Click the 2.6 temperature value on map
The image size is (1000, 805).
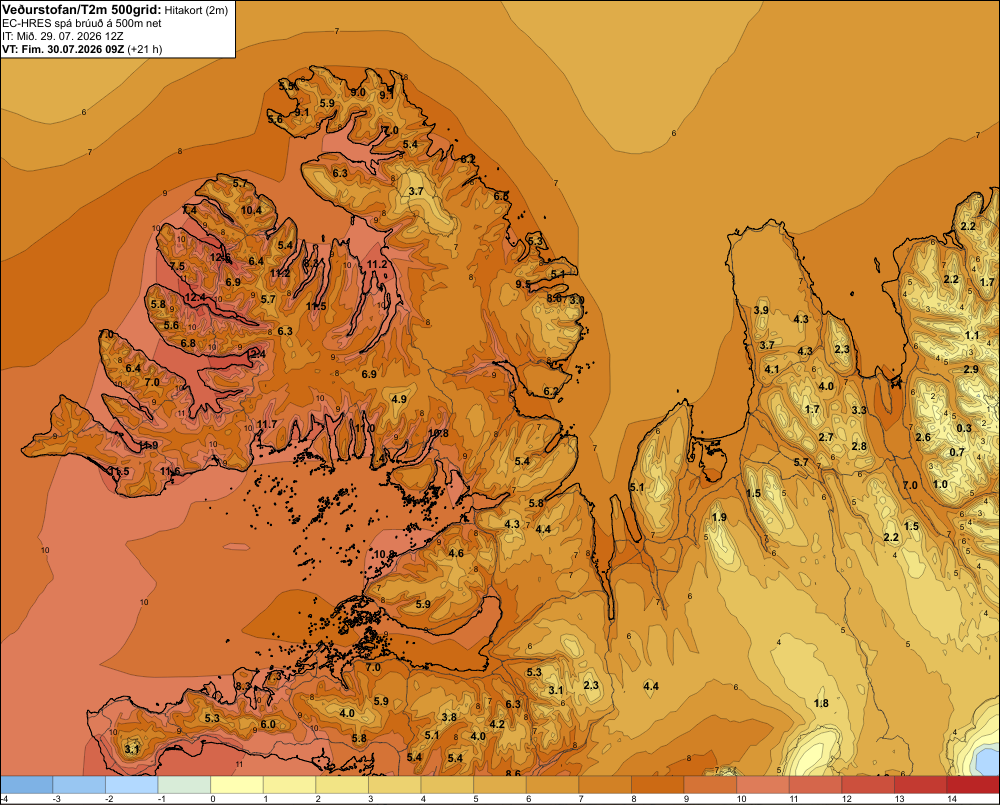pyautogui.click(x=923, y=437)
